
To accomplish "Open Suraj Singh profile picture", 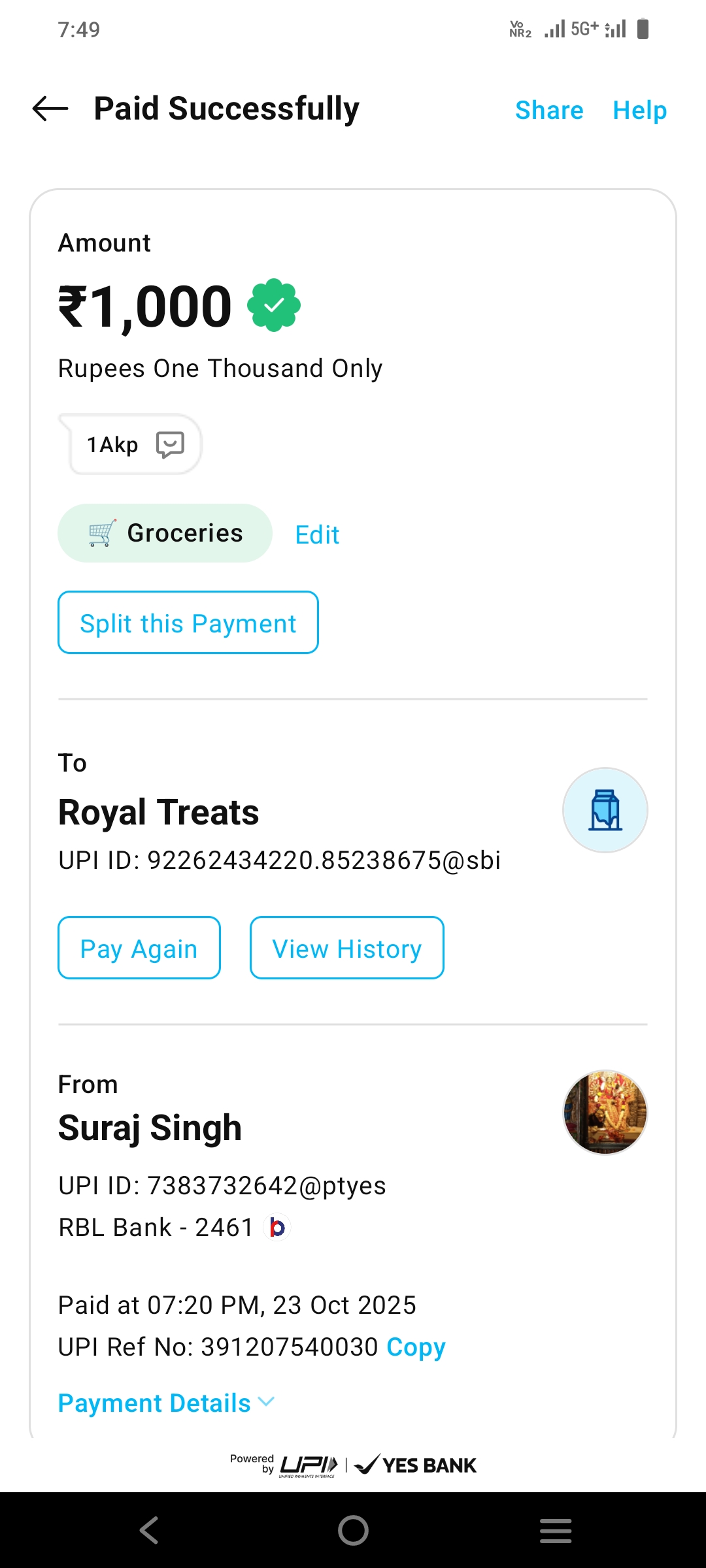I will (x=605, y=1112).
